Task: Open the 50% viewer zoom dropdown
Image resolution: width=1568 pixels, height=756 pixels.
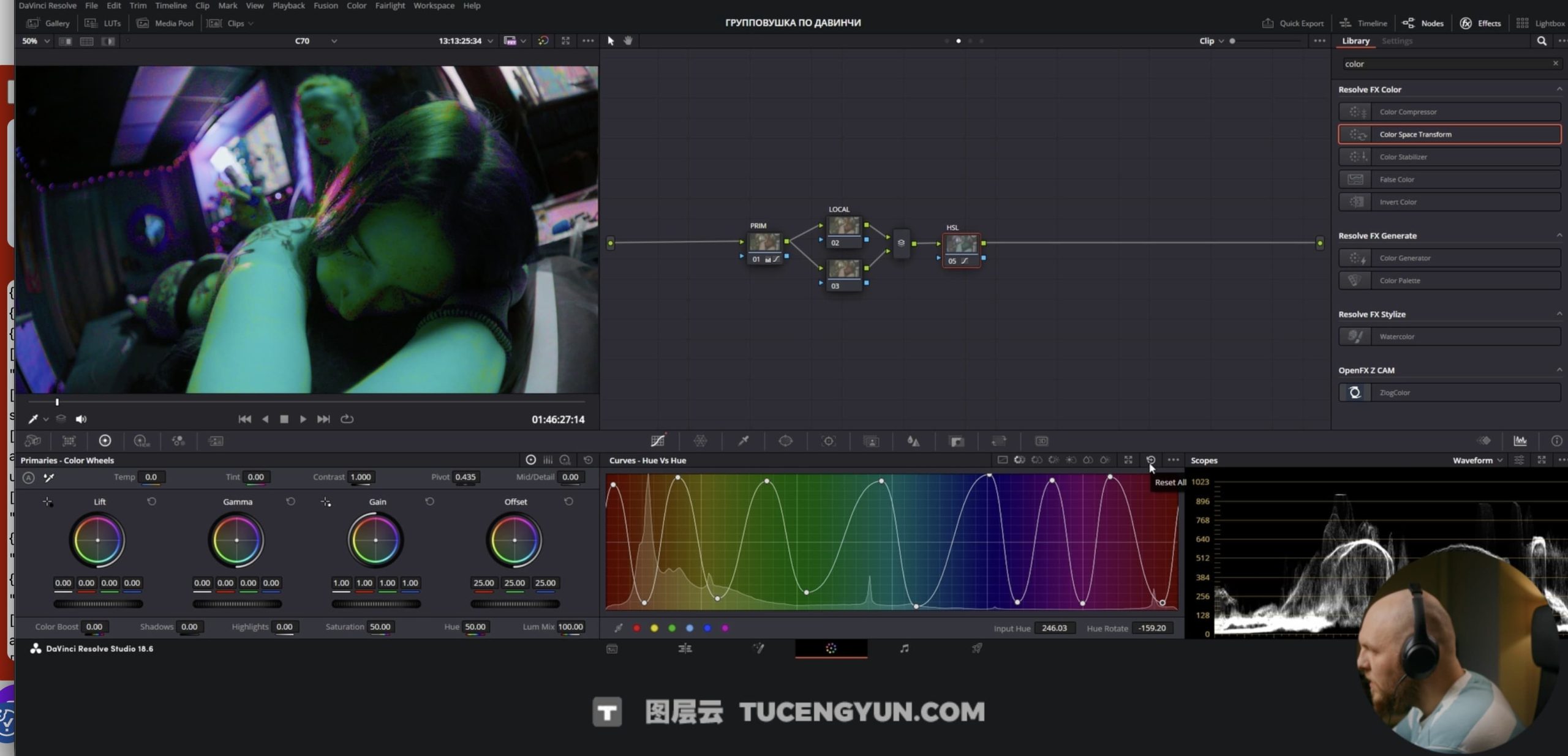Action: 36,41
